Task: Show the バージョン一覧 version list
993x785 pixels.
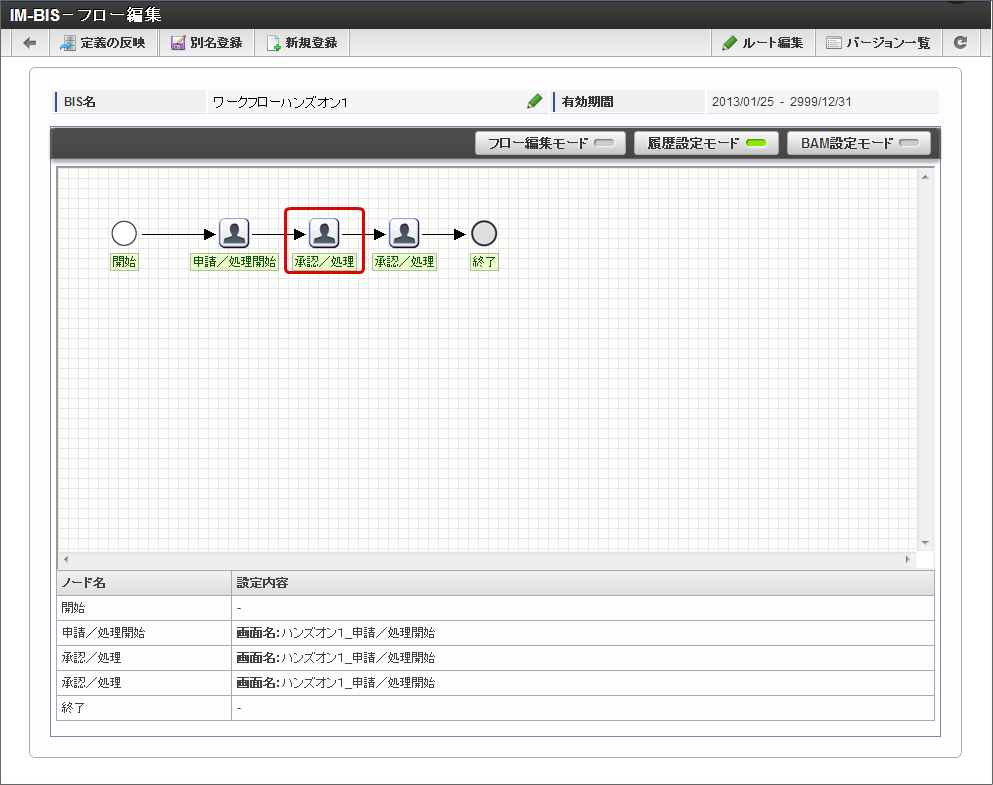Action: tap(878, 43)
